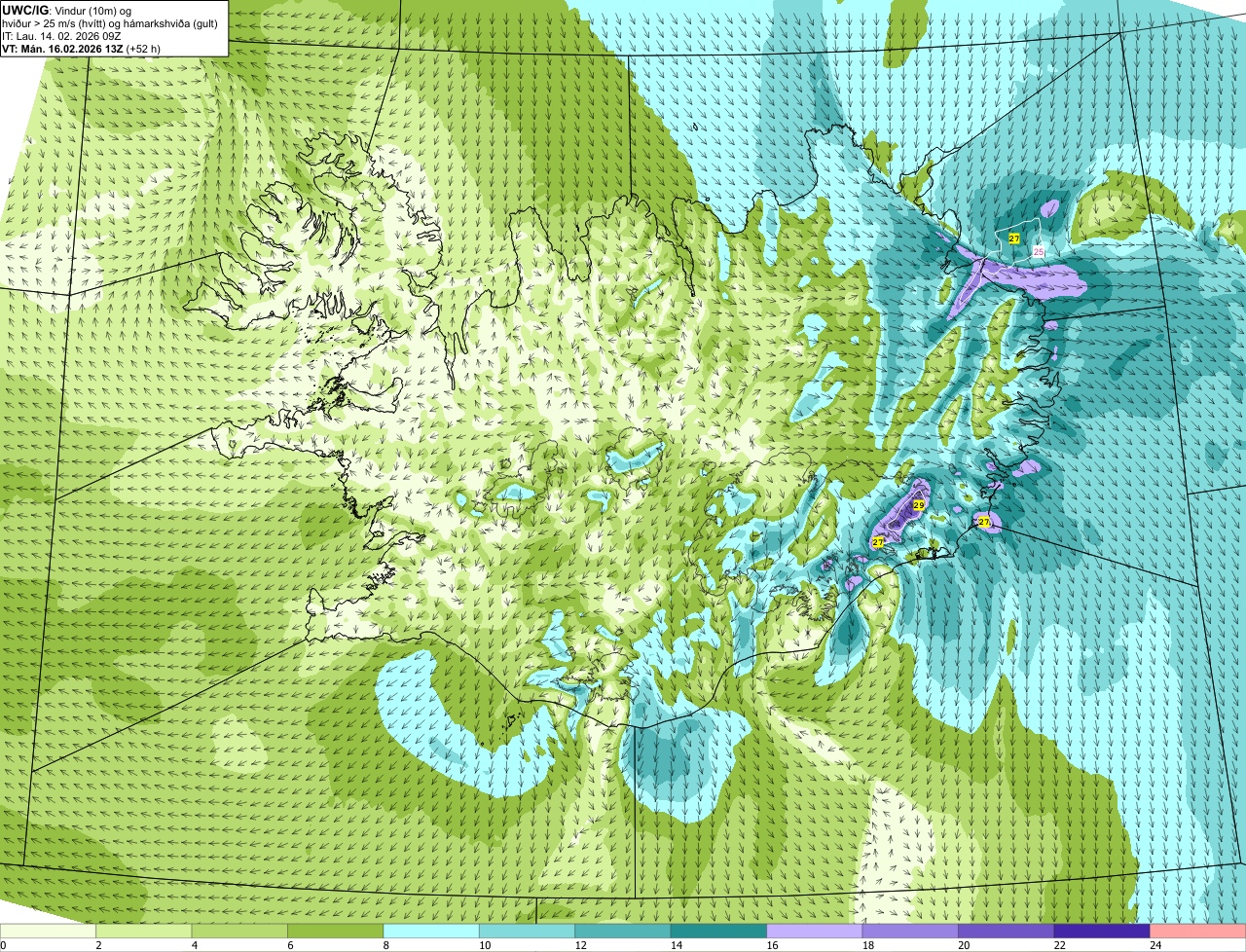This screenshot has width=1246, height=952.
Task: Click the scale label '14'
Action: click(676, 944)
